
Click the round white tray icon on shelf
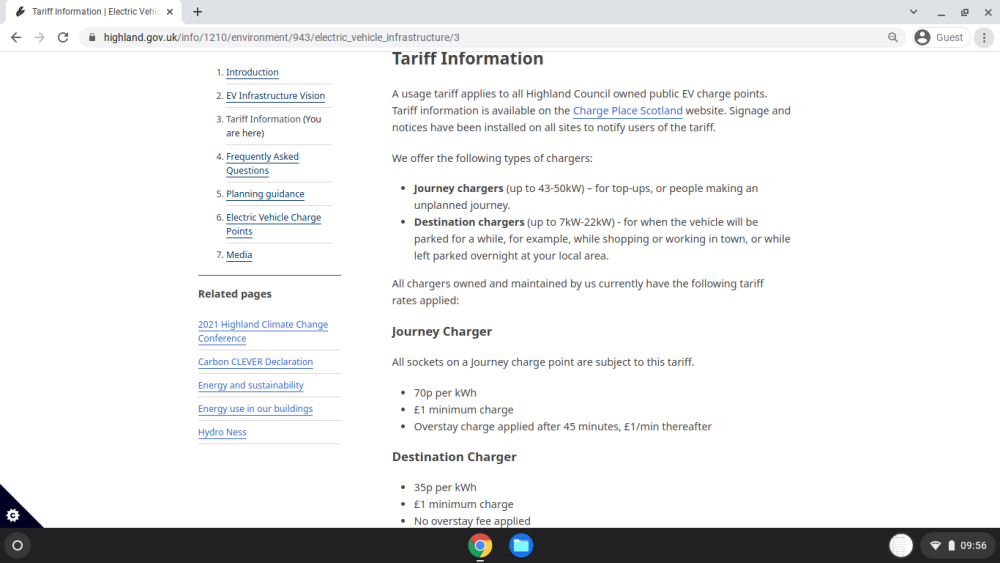[901, 546]
